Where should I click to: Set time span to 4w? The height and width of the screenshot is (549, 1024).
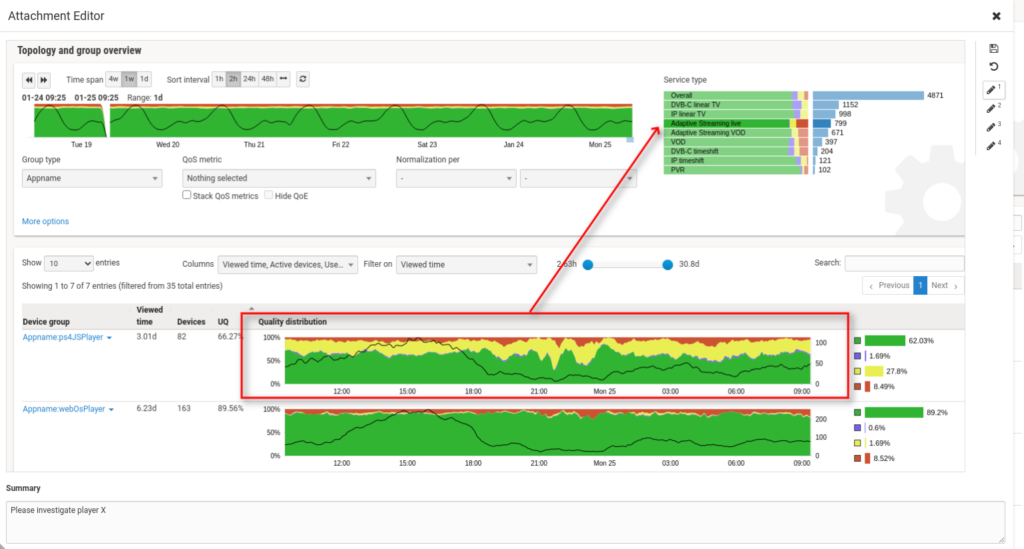(113, 79)
